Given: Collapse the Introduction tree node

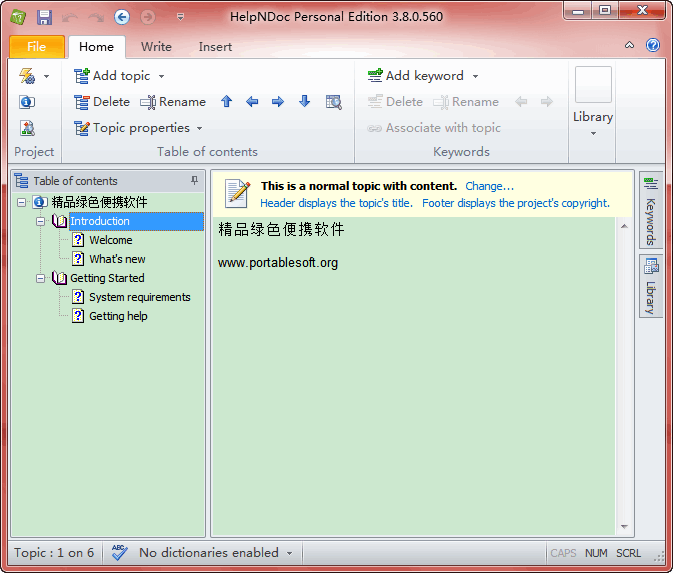Looking at the screenshot, I should [x=41, y=221].
